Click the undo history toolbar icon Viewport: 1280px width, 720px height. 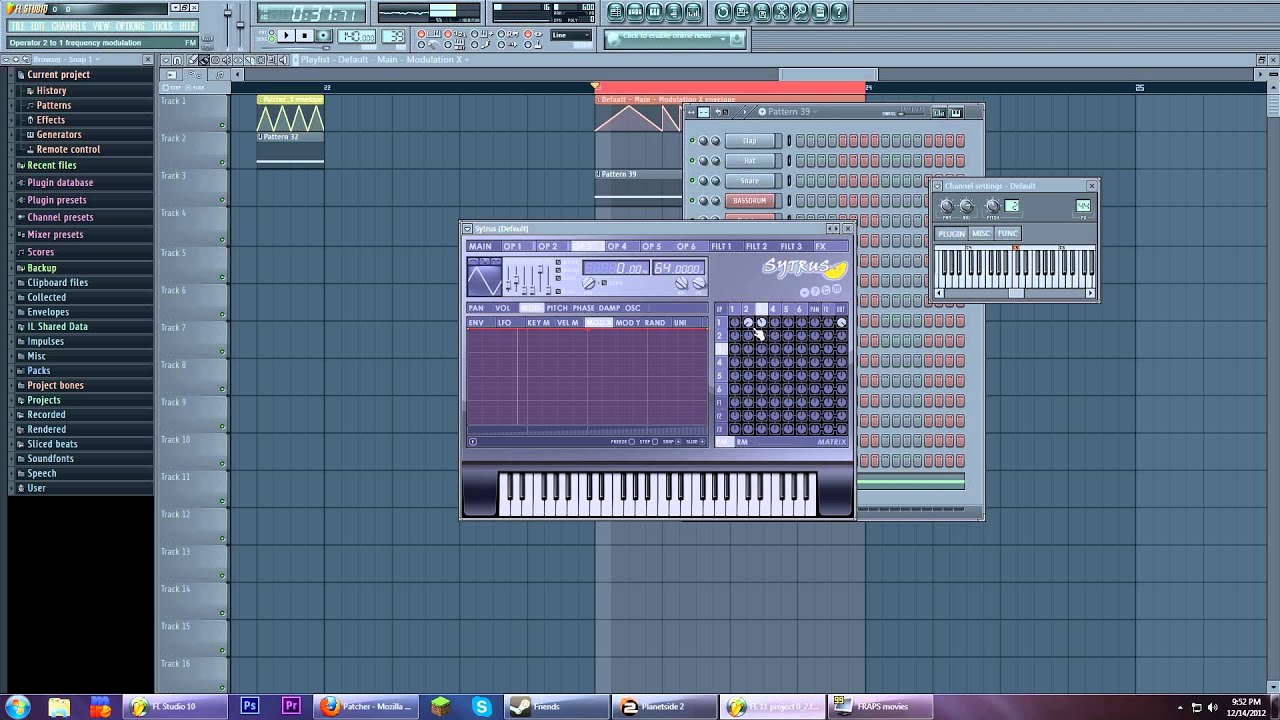[x=723, y=12]
